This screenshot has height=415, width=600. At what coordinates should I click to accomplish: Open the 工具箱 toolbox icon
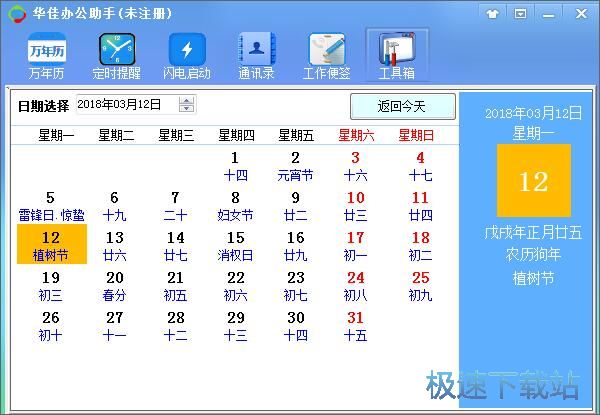pyautogui.click(x=397, y=55)
